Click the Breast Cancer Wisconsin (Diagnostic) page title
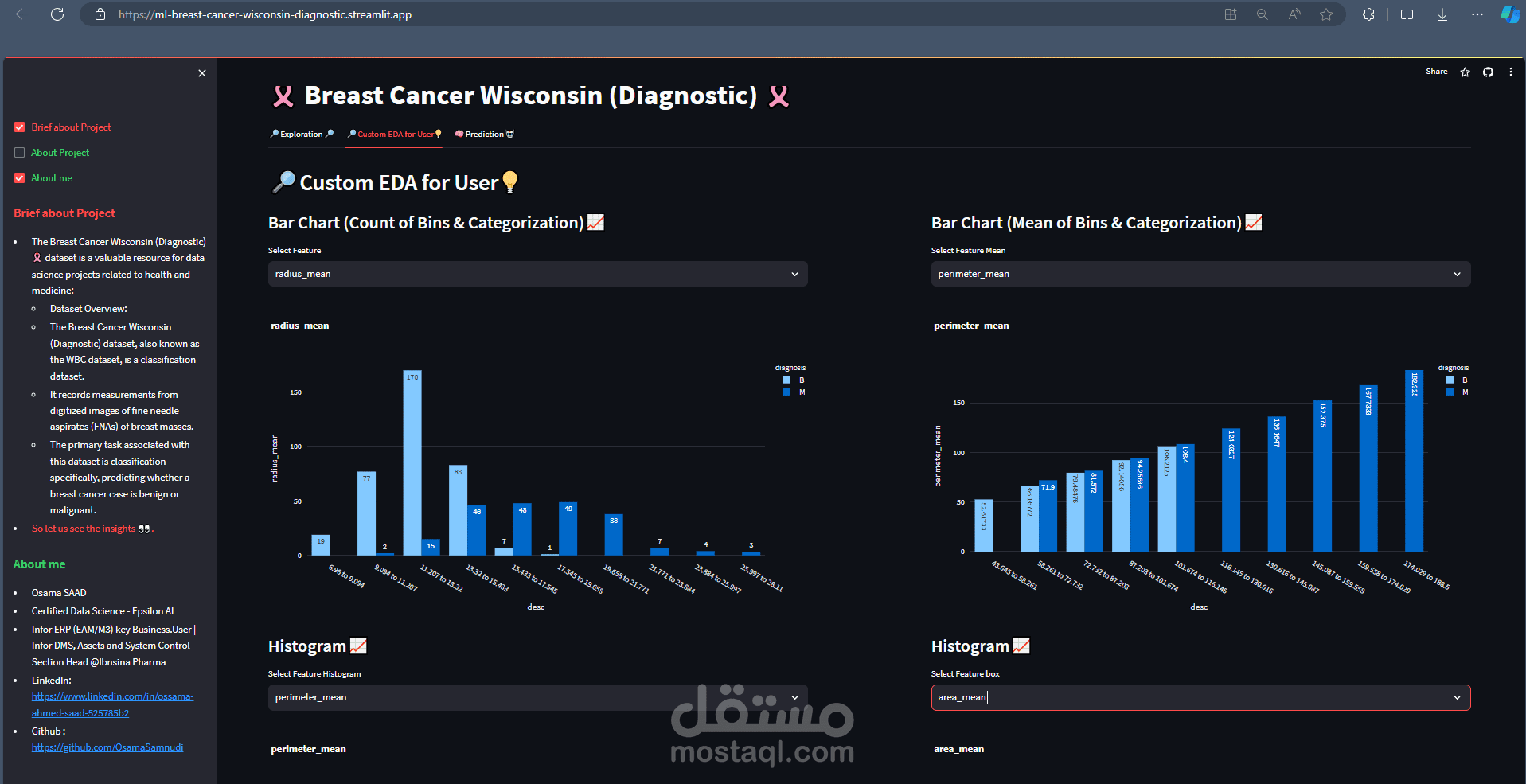 (531, 96)
